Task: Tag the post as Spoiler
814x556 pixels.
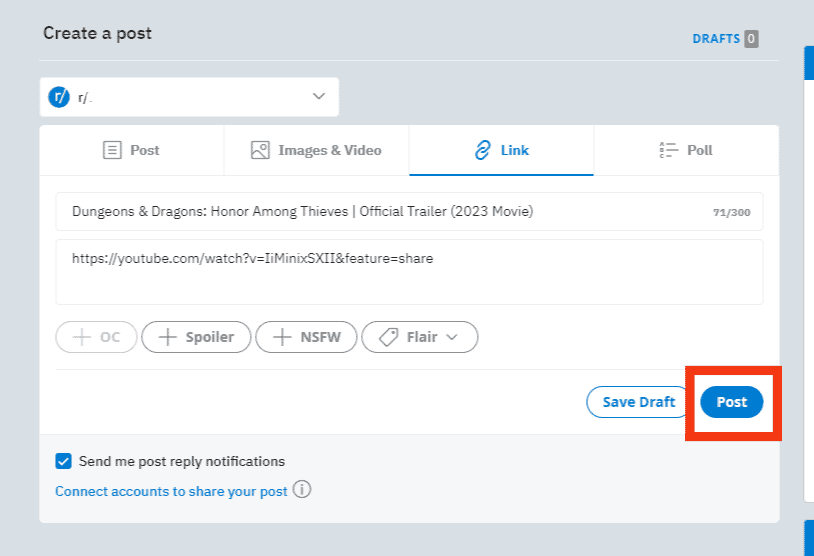Action: (196, 337)
